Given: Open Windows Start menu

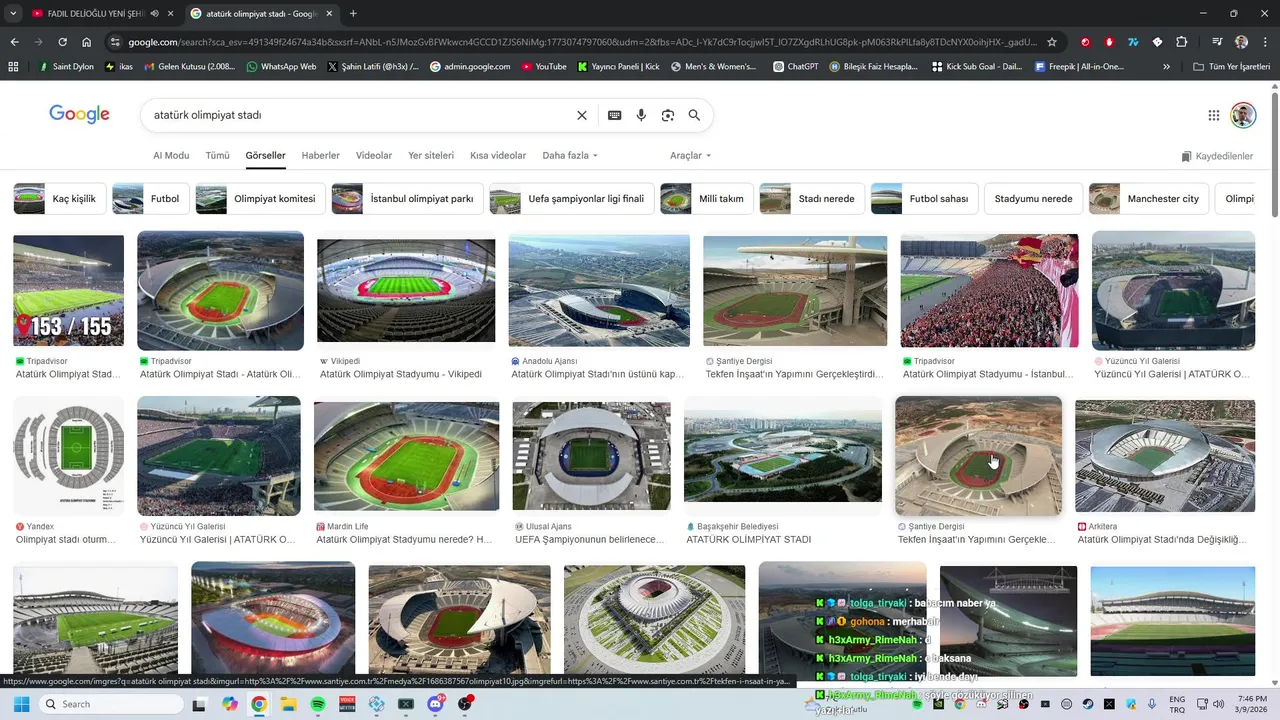Looking at the screenshot, I should (x=21, y=704).
